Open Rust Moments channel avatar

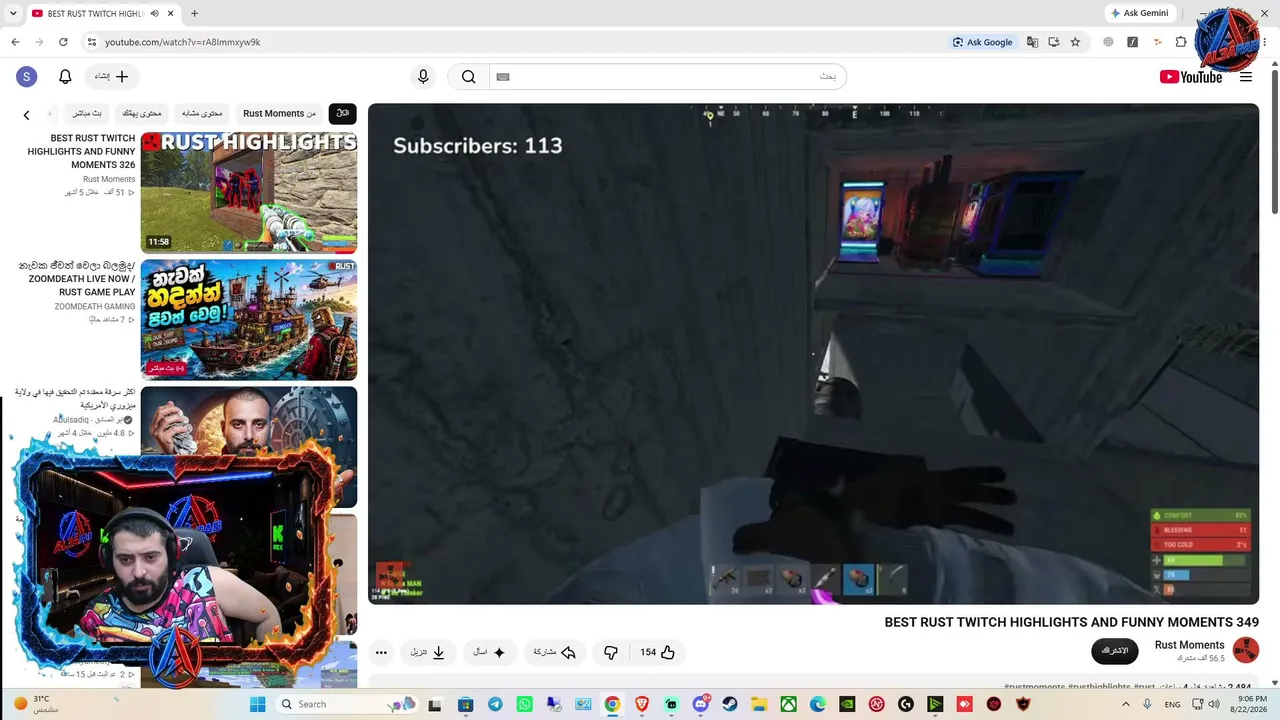point(1246,651)
